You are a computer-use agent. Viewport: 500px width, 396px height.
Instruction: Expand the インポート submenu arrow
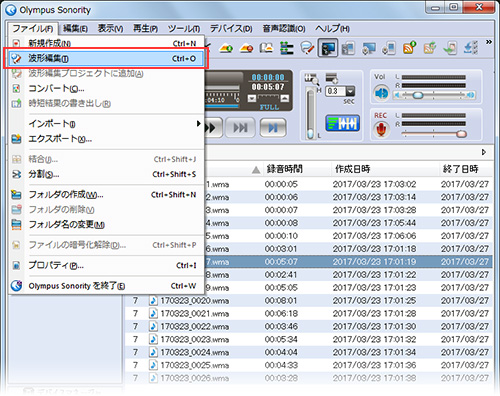pyautogui.click(x=199, y=124)
